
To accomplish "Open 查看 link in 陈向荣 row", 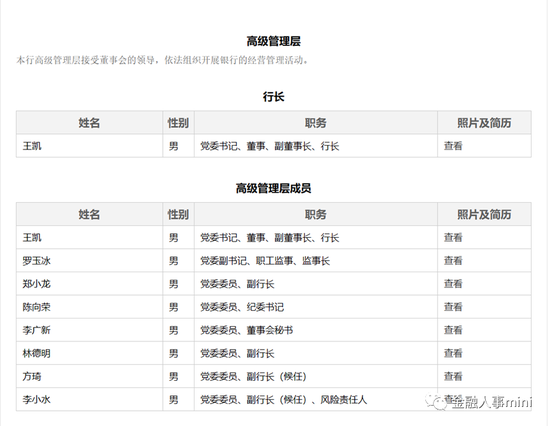I will (x=453, y=307).
